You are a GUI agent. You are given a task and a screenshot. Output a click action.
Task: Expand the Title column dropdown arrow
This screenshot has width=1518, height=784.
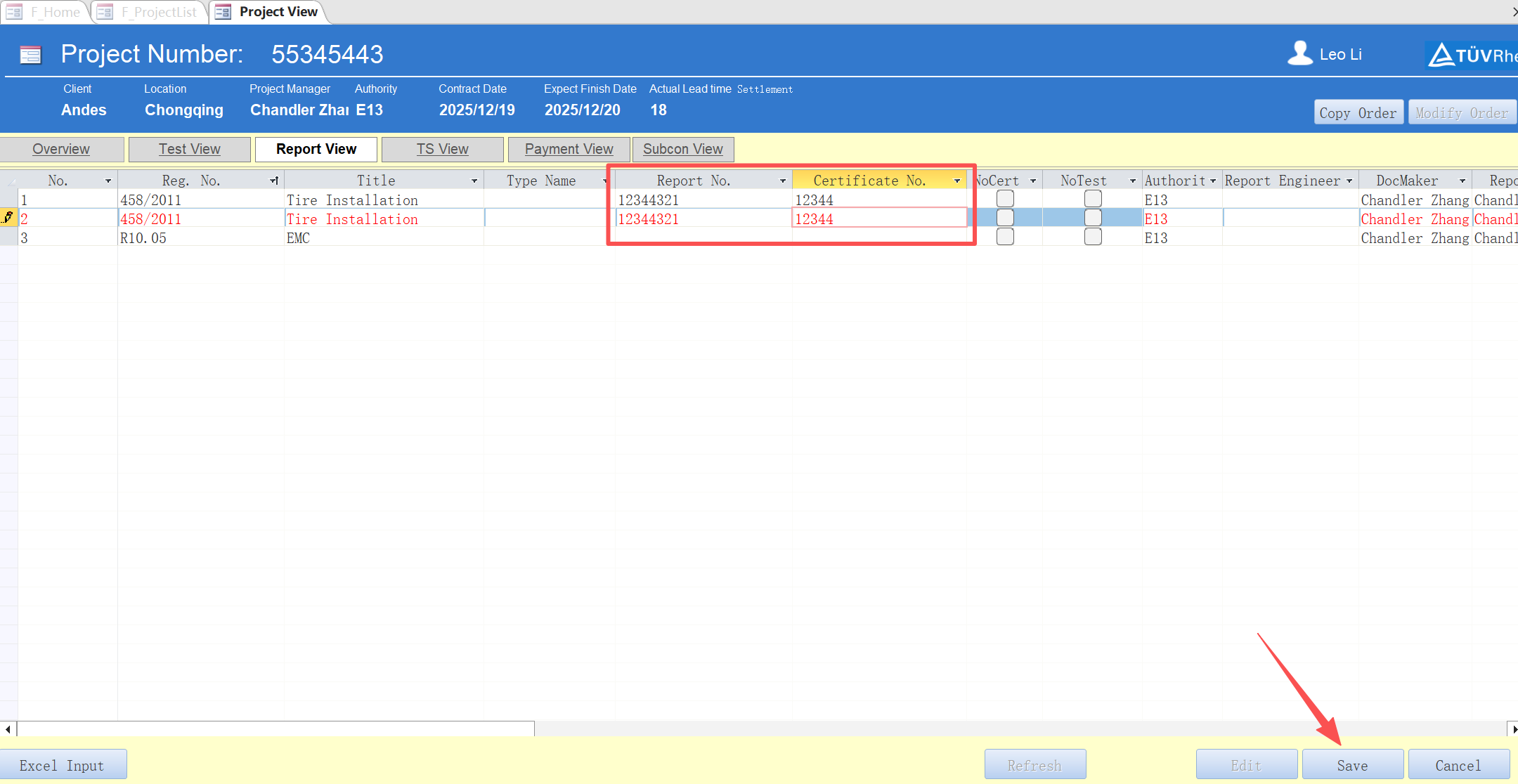474,181
